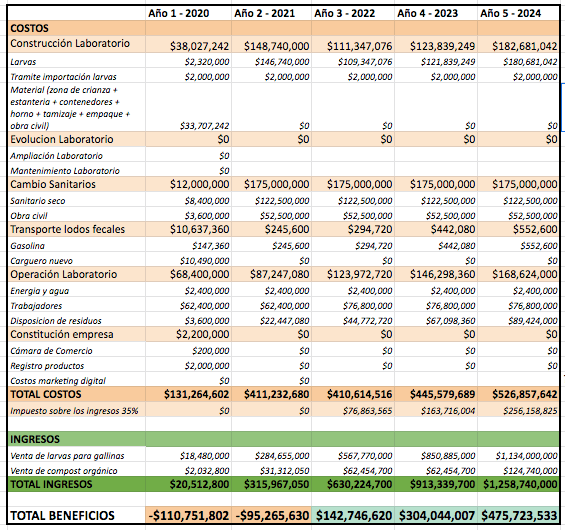Select Cambio Sanitarios row label
This screenshot has width=565, height=530.
coord(76,184)
